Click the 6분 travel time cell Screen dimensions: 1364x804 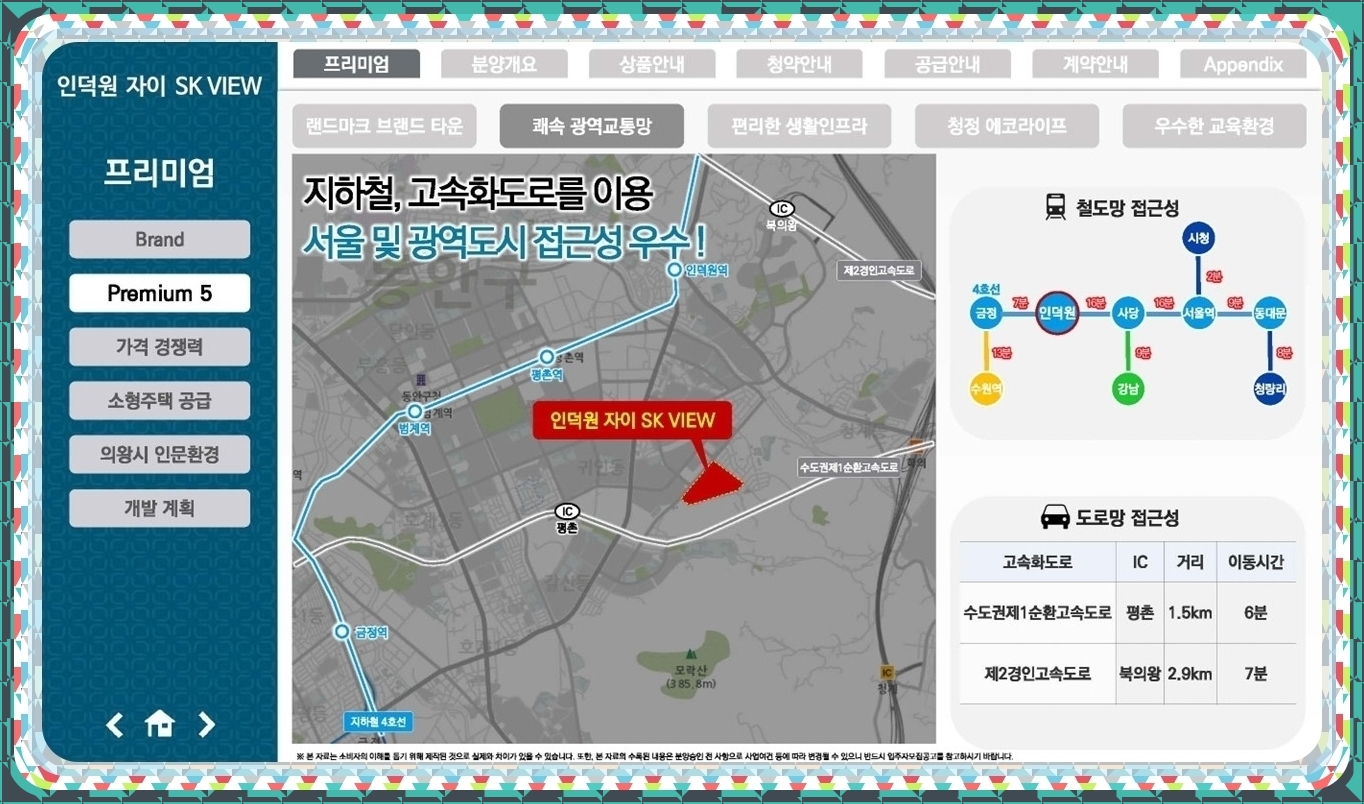pyautogui.click(x=1256, y=613)
